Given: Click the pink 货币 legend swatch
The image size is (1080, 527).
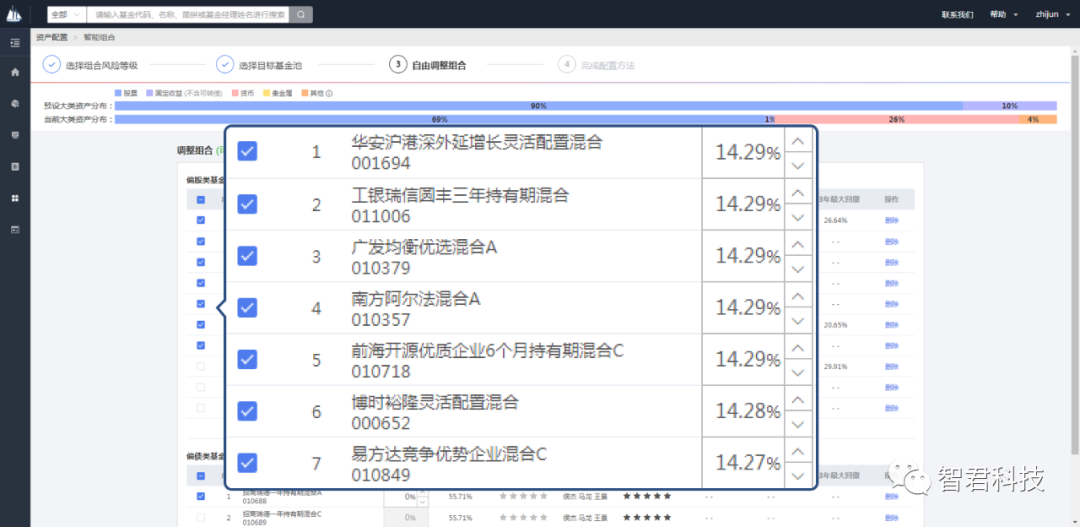Looking at the screenshot, I should (x=236, y=93).
